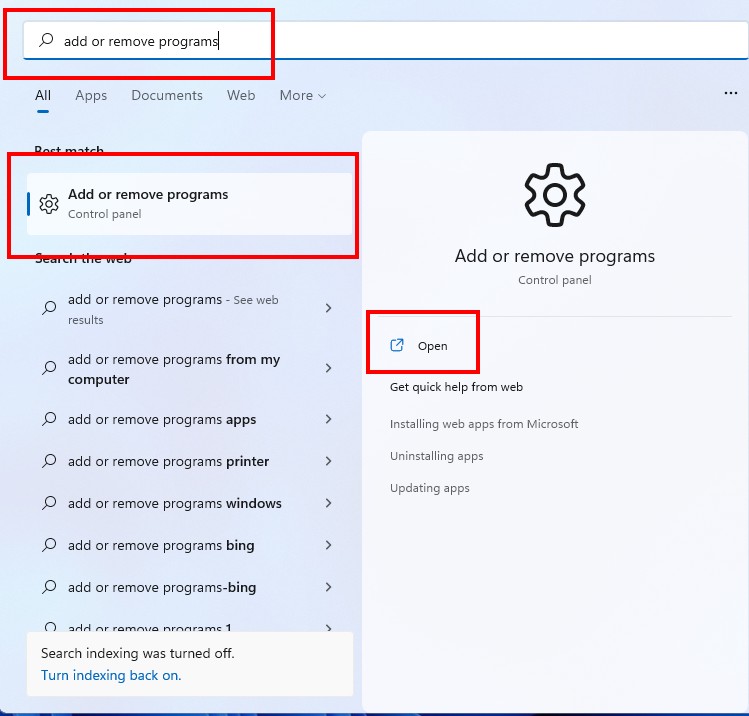The image size is (749, 716).
Task: Click the search box magnifier icon
Action: point(46,40)
